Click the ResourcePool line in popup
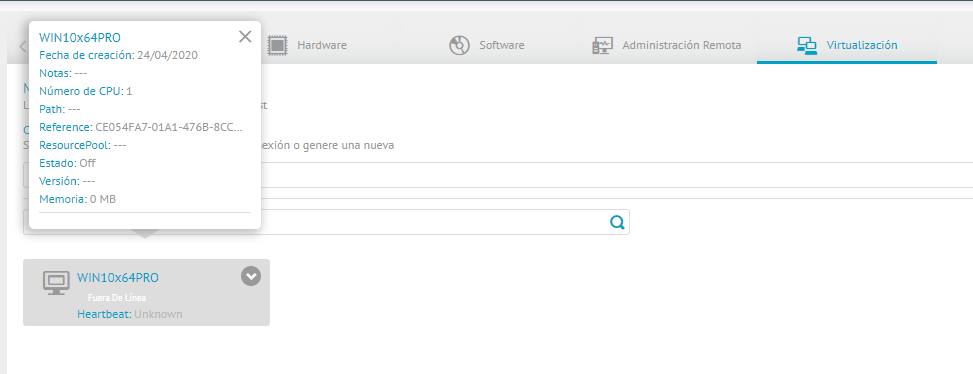The width and height of the screenshot is (973, 374). tap(83, 145)
